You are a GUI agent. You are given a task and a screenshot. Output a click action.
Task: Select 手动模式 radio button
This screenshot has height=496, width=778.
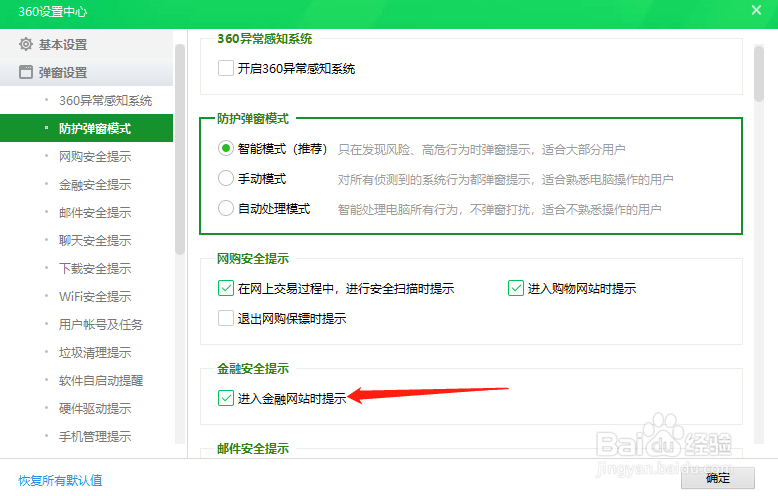click(x=226, y=178)
